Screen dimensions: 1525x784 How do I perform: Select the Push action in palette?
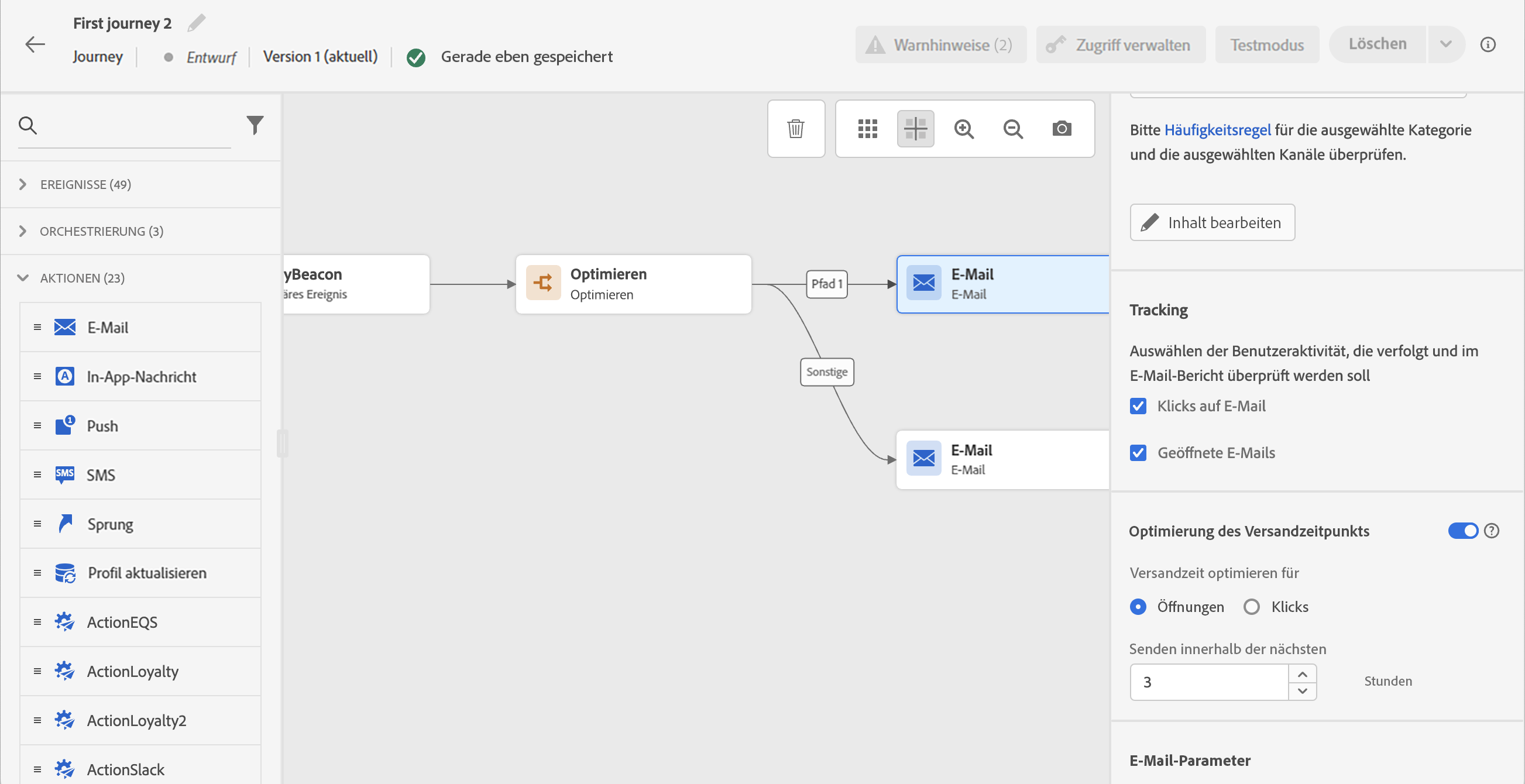(102, 426)
